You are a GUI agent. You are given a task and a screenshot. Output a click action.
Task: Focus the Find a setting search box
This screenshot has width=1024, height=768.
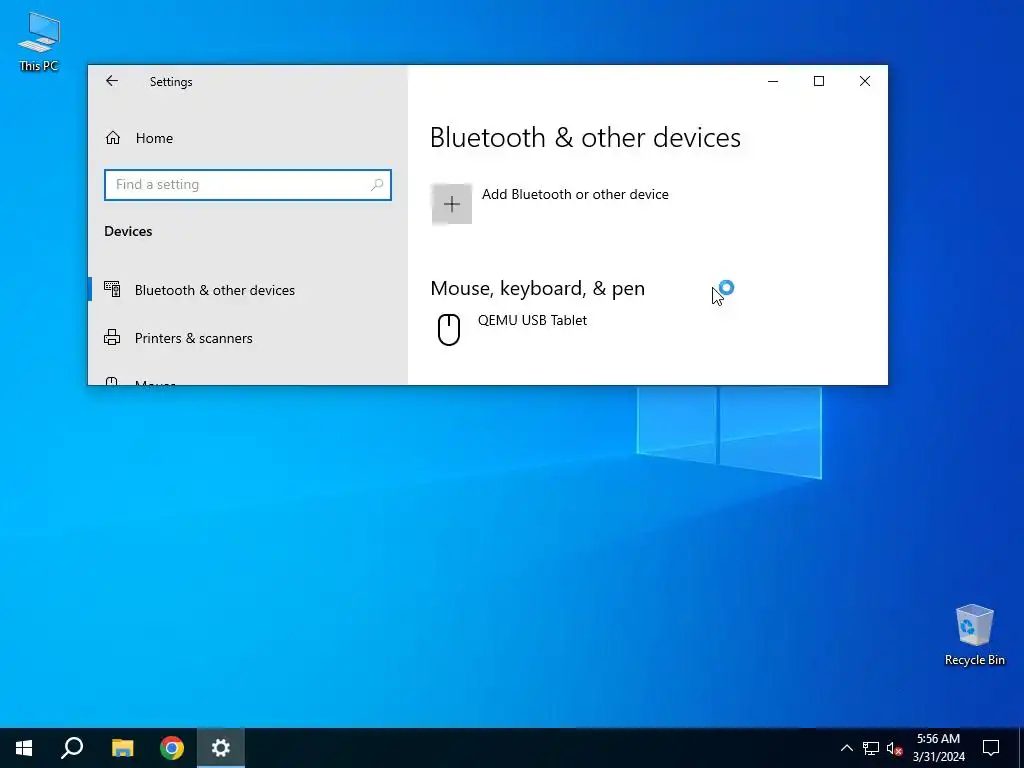click(248, 185)
